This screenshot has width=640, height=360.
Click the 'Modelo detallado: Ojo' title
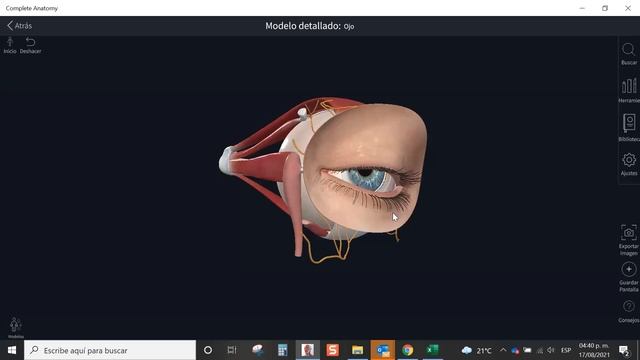pyautogui.click(x=309, y=26)
